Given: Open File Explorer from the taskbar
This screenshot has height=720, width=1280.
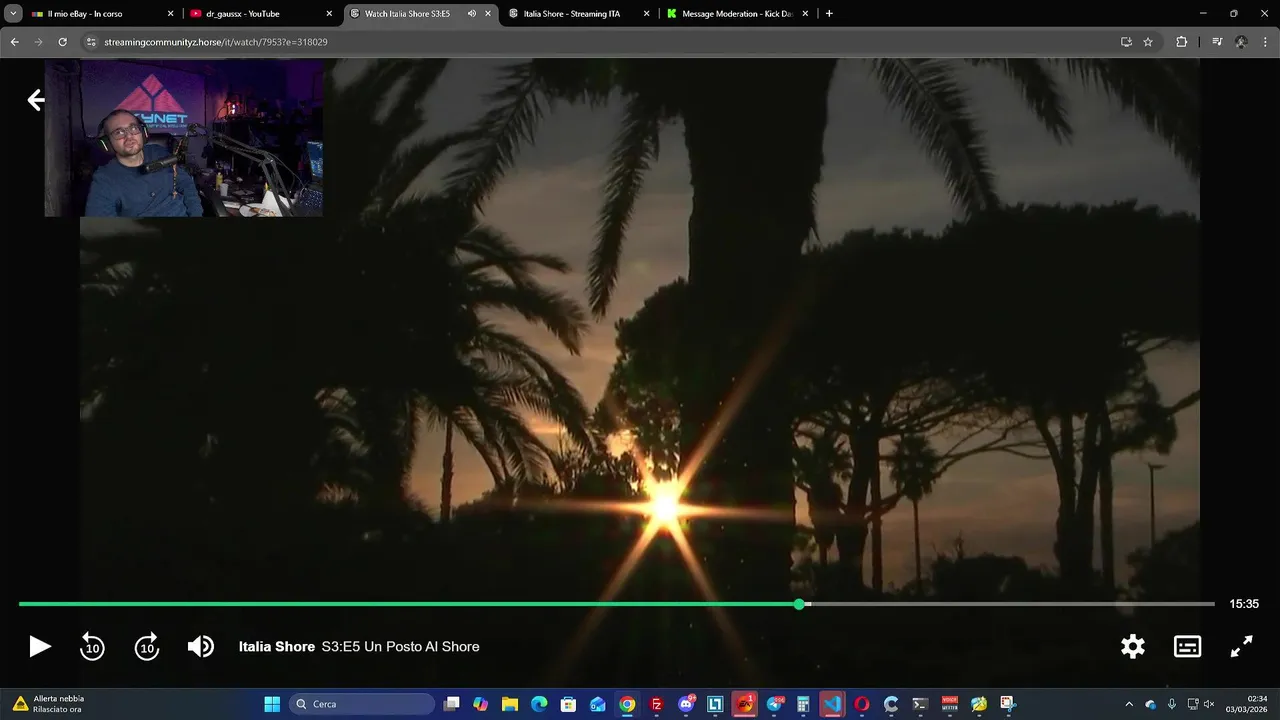Looking at the screenshot, I should click(x=510, y=704).
